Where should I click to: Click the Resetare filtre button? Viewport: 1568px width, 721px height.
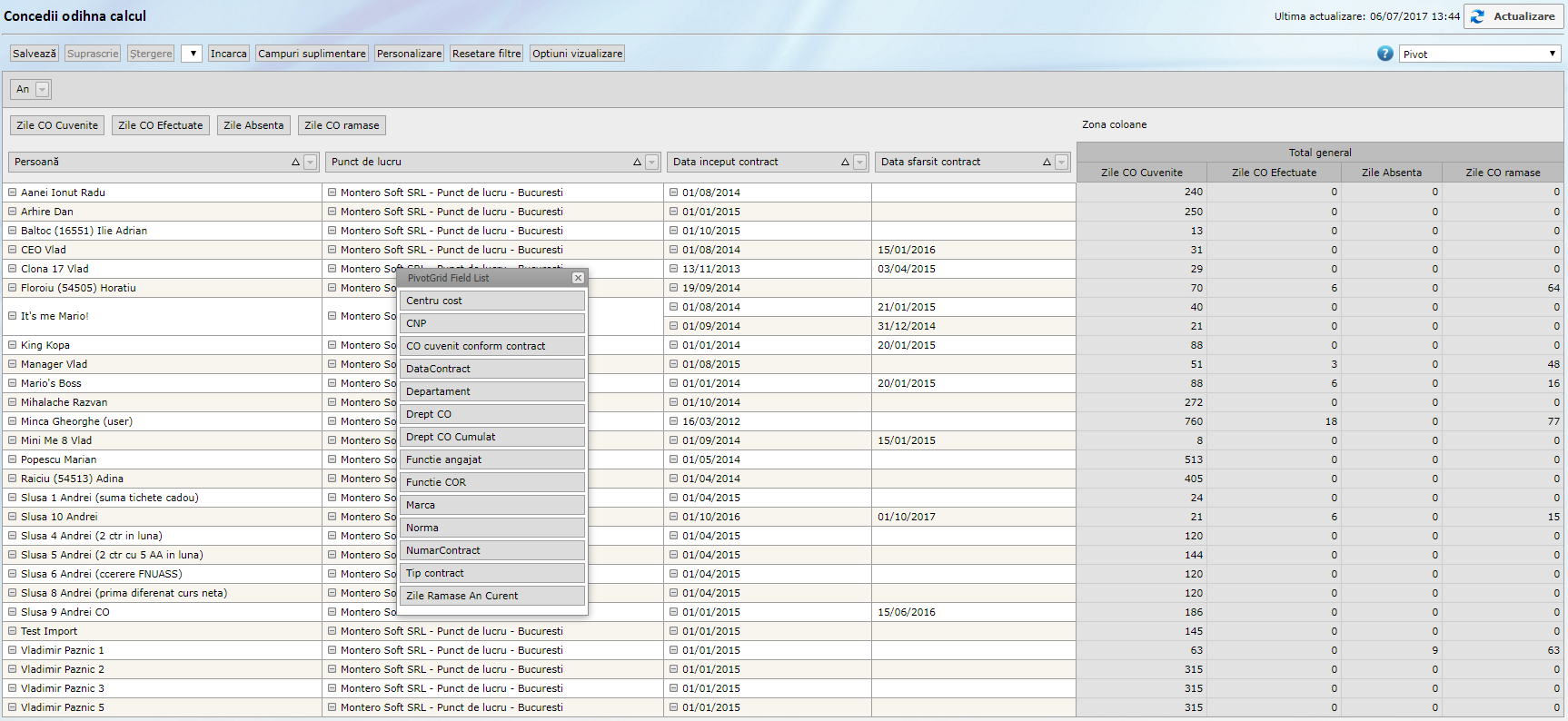[486, 54]
